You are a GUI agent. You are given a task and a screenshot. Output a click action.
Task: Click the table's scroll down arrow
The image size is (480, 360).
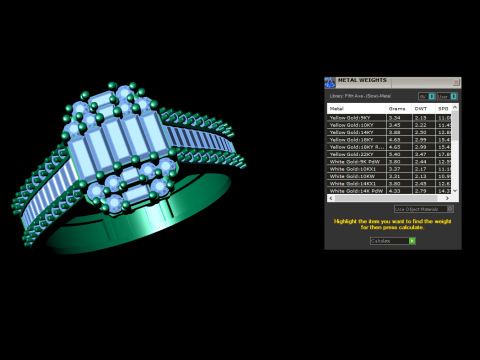455,191
